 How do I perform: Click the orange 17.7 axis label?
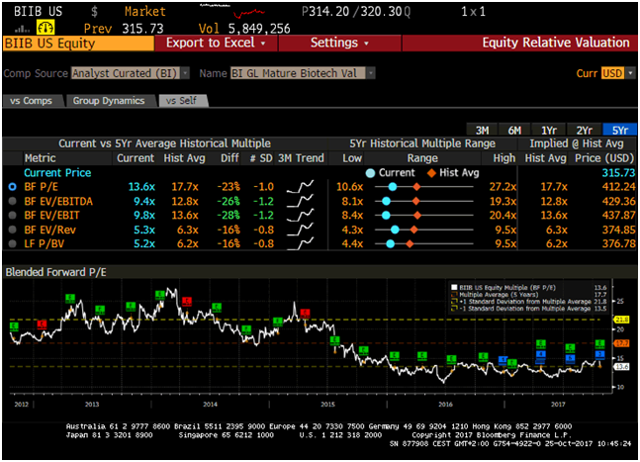click(622, 343)
